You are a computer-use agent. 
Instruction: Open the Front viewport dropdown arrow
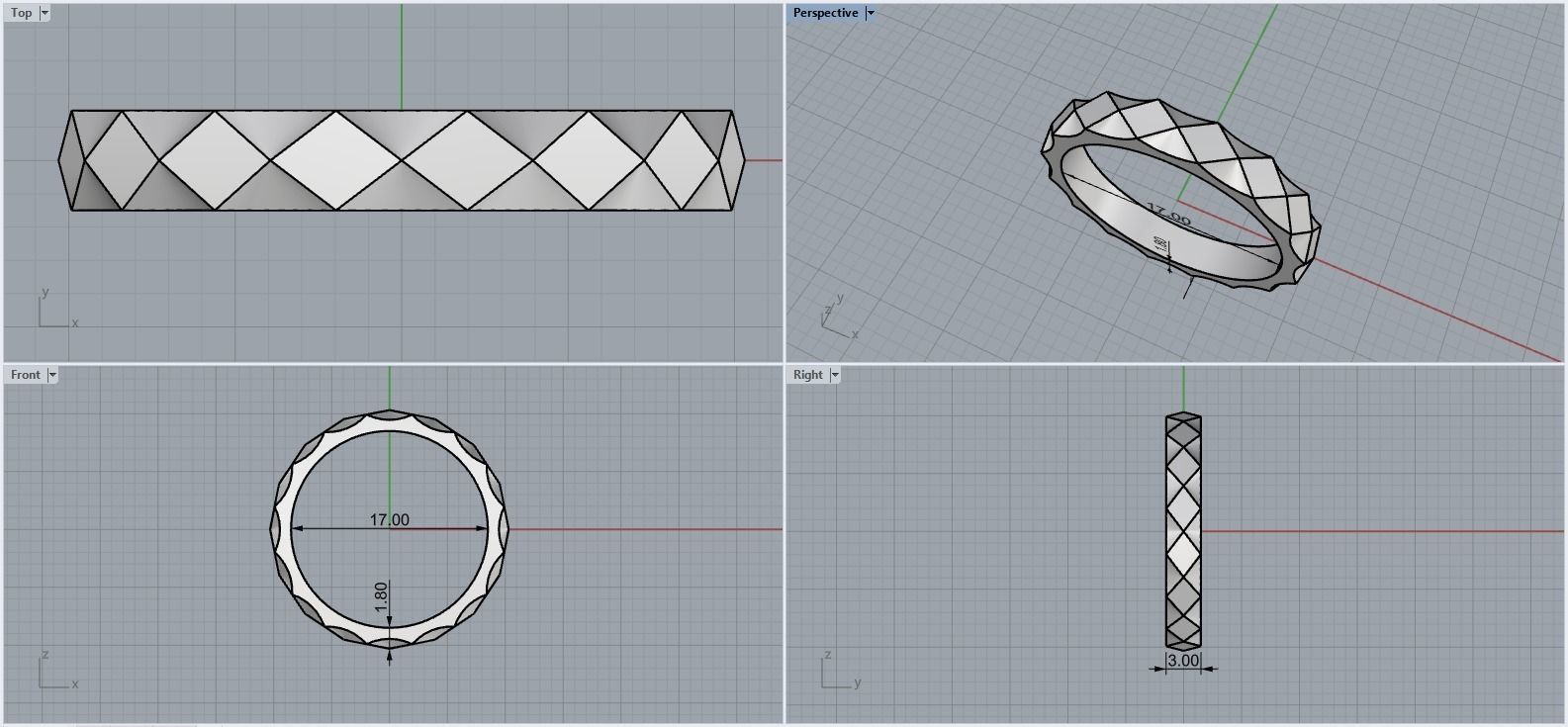[52, 375]
